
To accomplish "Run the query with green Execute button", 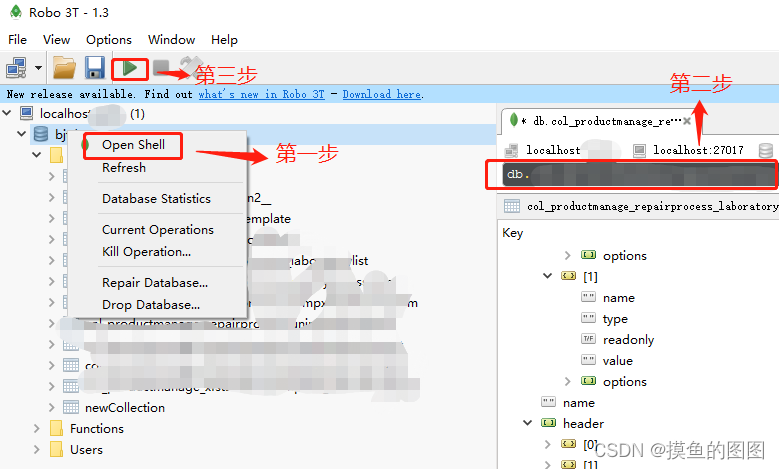I will click(x=130, y=68).
